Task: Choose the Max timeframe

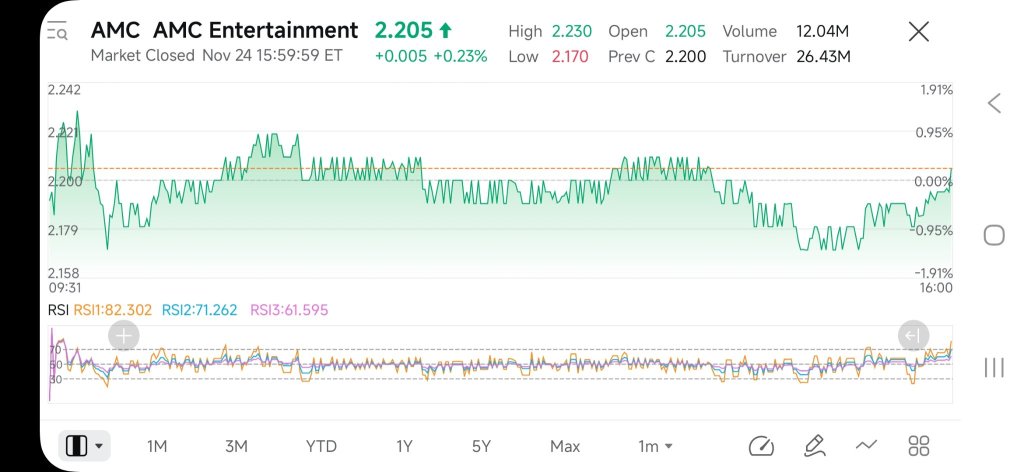Action: click(565, 447)
